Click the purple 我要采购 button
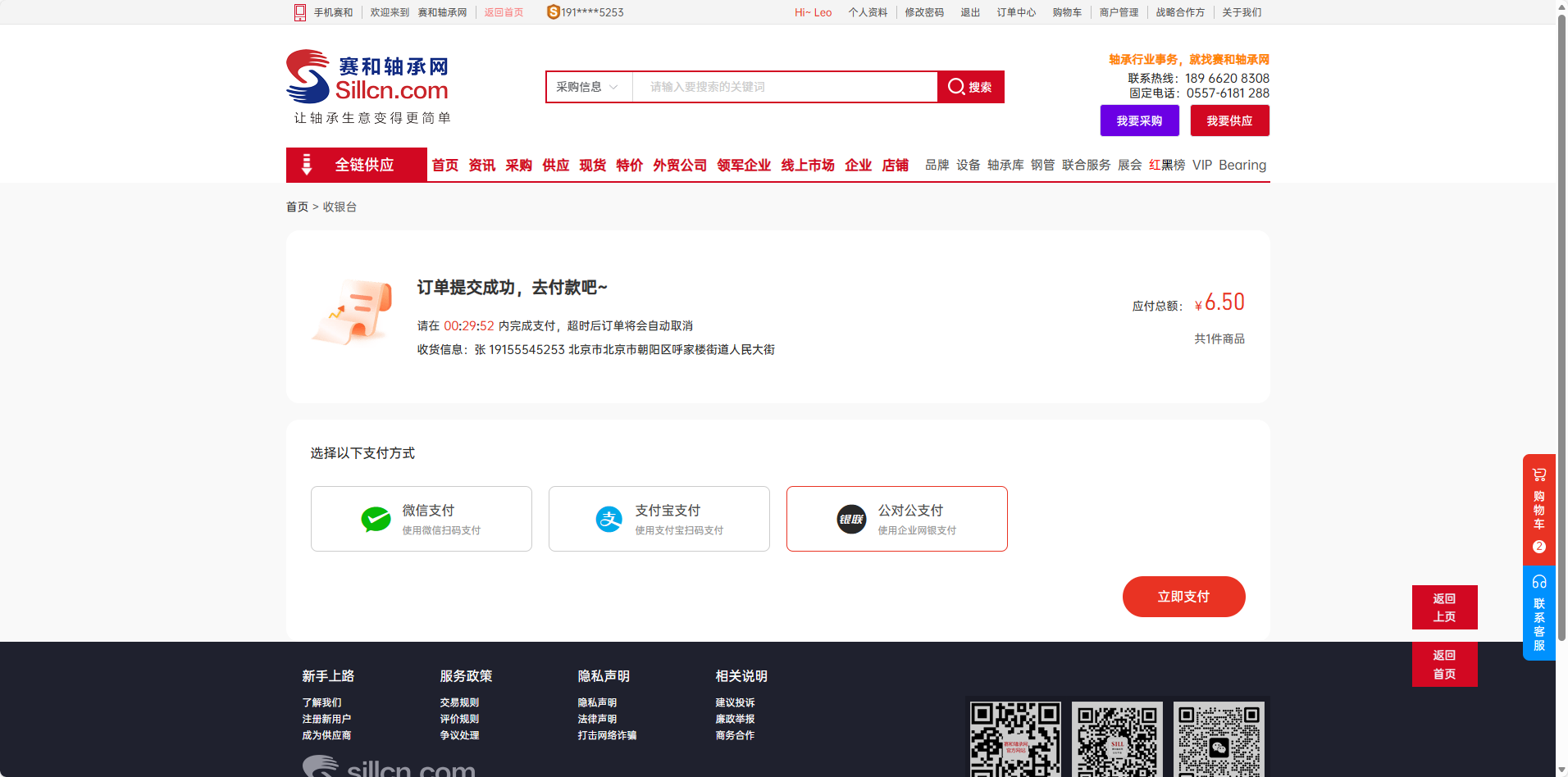The height and width of the screenshot is (777, 1568). click(1139, 120)
